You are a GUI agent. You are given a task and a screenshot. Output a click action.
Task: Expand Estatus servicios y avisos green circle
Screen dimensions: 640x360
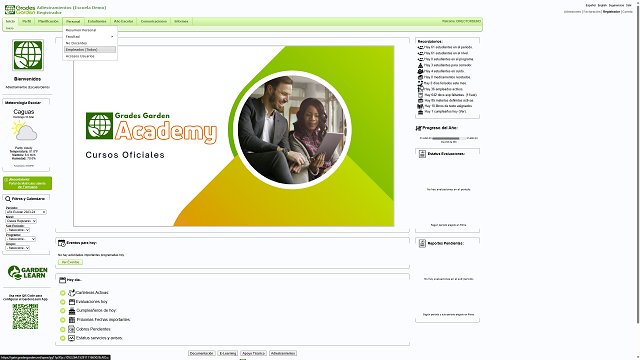(x=62, y=338)
